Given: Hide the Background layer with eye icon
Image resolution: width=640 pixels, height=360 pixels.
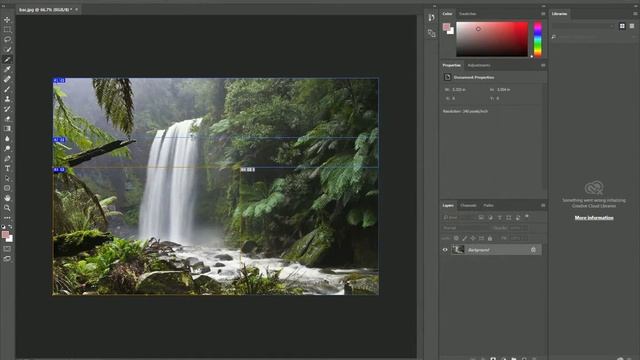Looking at the screenshot, I should tap(445, 250).
